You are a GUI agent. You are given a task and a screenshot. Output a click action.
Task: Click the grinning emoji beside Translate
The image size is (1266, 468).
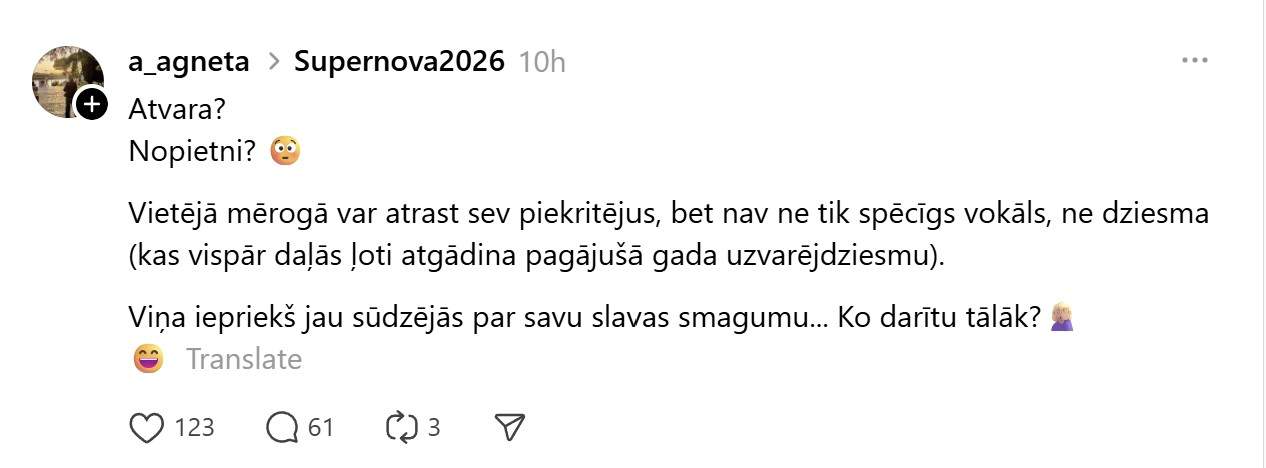pyautogui.click(x=148, y=358)
